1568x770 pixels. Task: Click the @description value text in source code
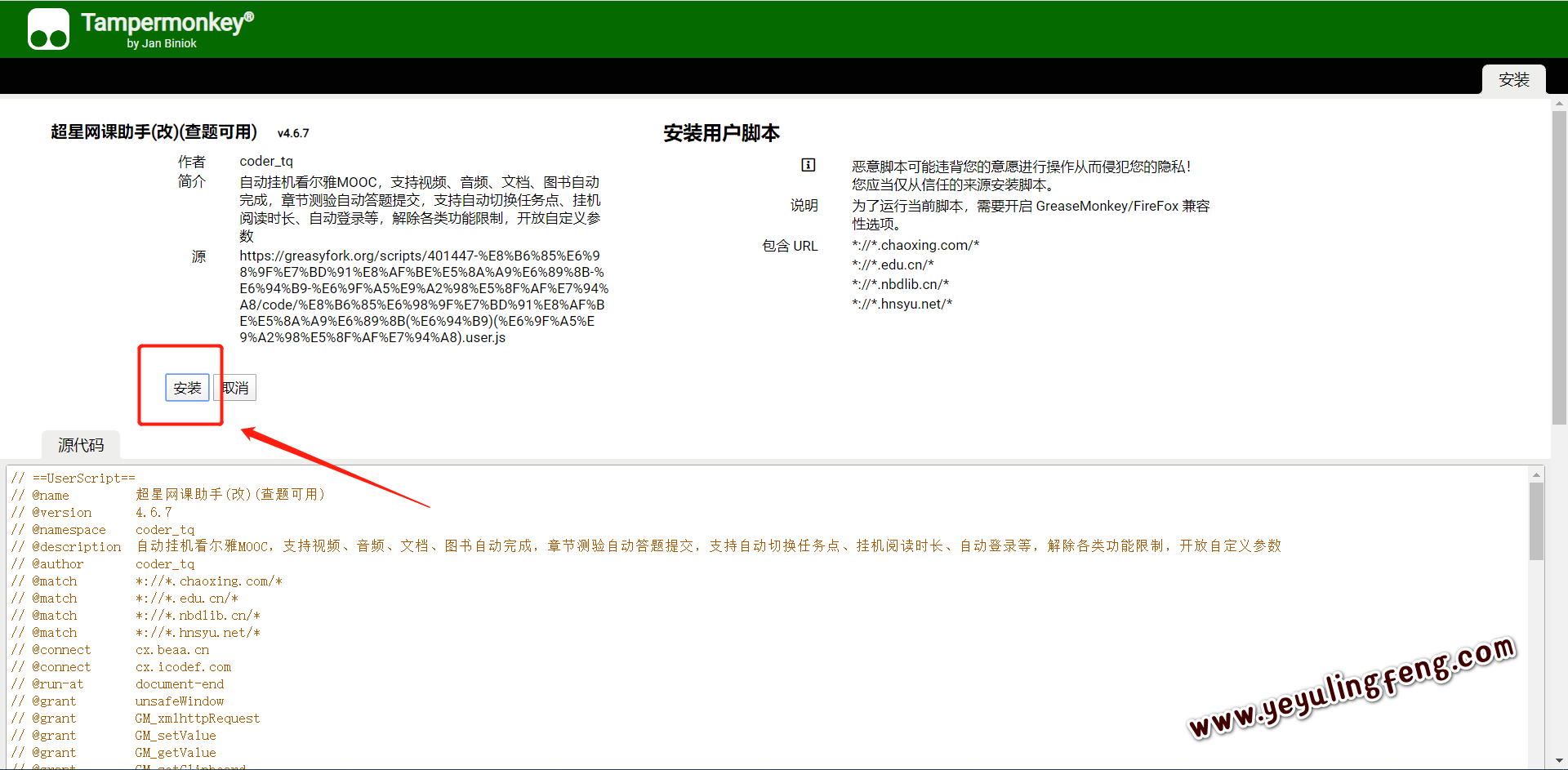[x=709, y=546]
